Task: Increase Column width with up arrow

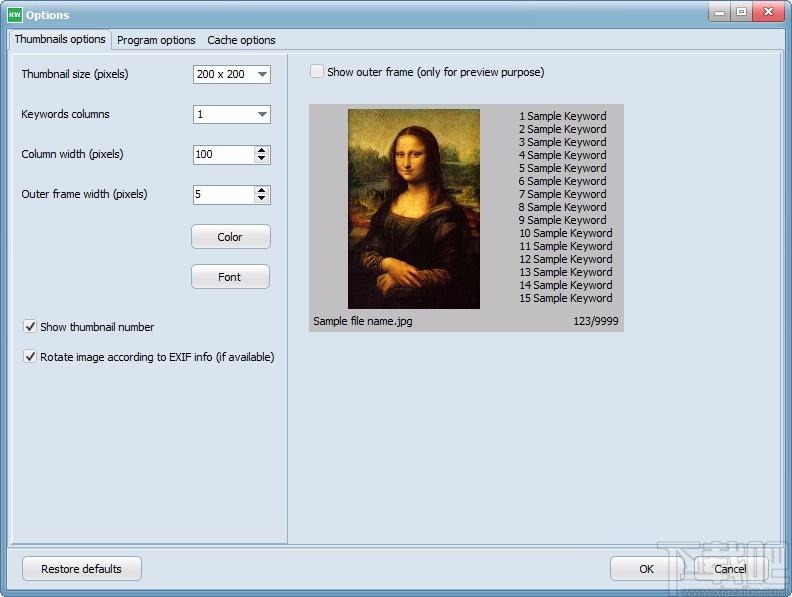Action: (x=261, y=150)
